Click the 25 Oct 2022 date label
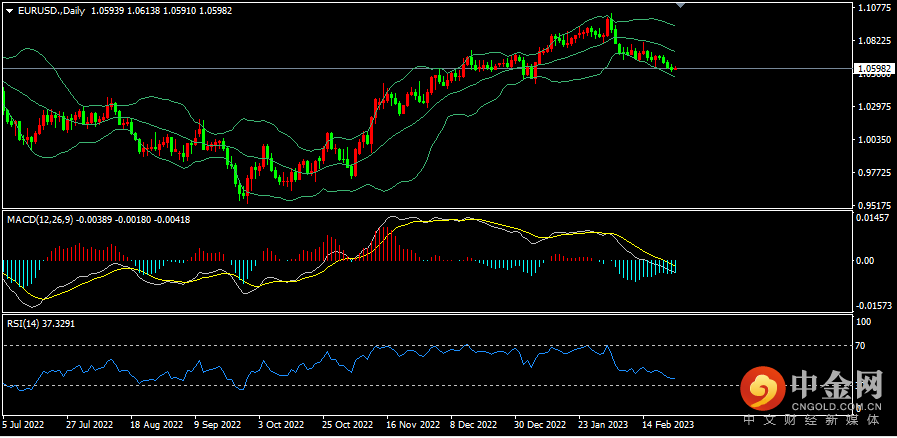897x438 pixels. coord(346,425)
